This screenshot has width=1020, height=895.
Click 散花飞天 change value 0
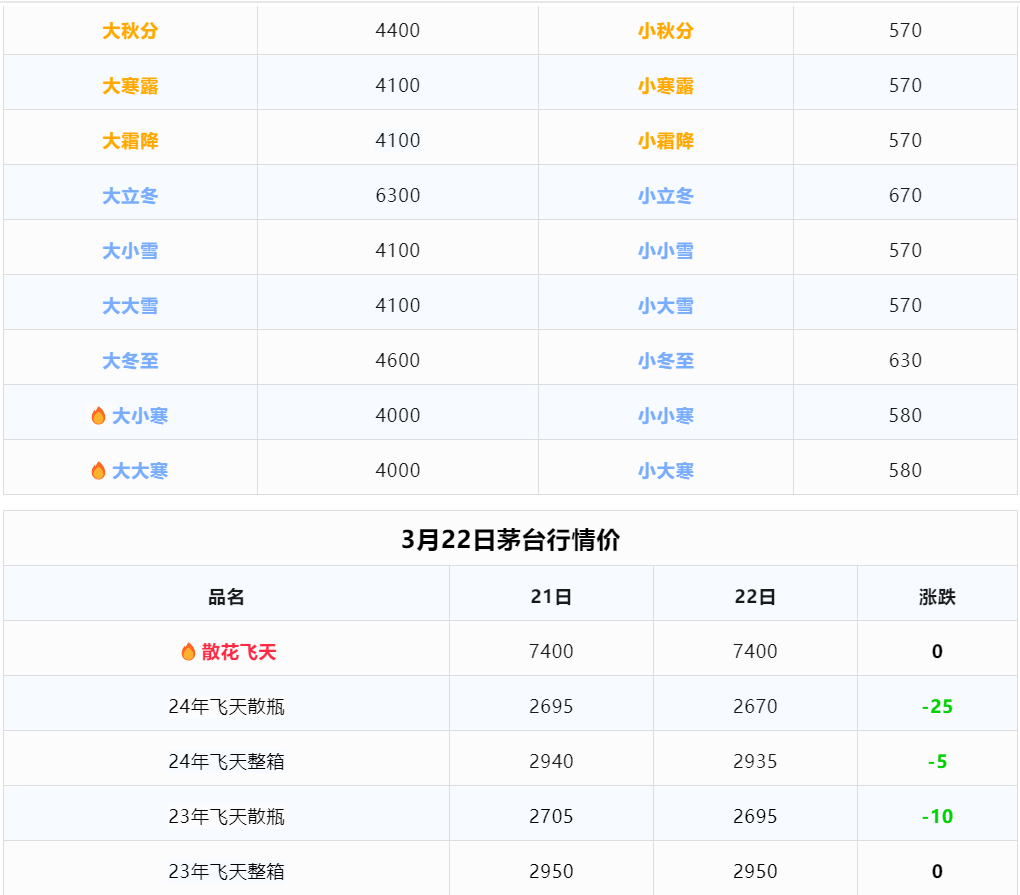937,652
